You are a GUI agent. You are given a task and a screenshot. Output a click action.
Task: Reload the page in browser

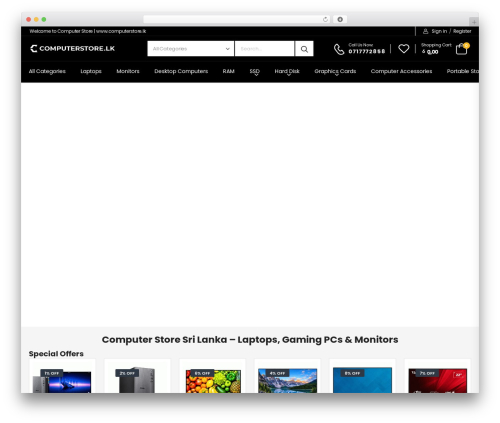click(x=325, y=19)
